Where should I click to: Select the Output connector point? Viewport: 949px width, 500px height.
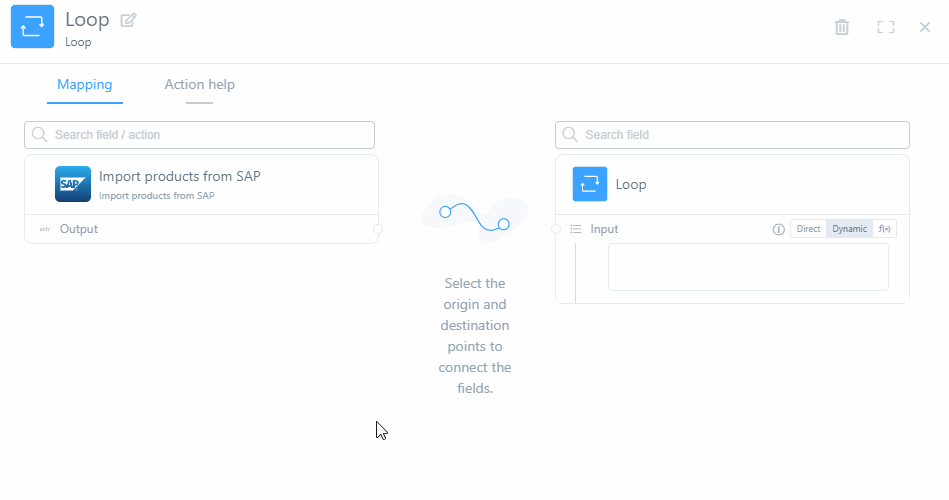pos(378,229)
